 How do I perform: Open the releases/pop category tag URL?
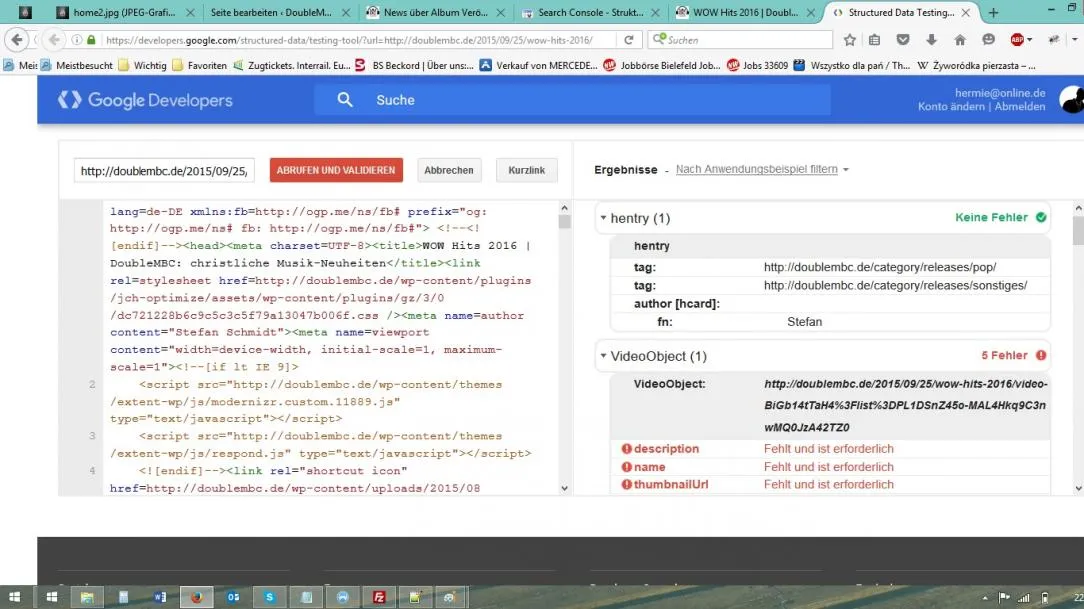coord(880,267)
